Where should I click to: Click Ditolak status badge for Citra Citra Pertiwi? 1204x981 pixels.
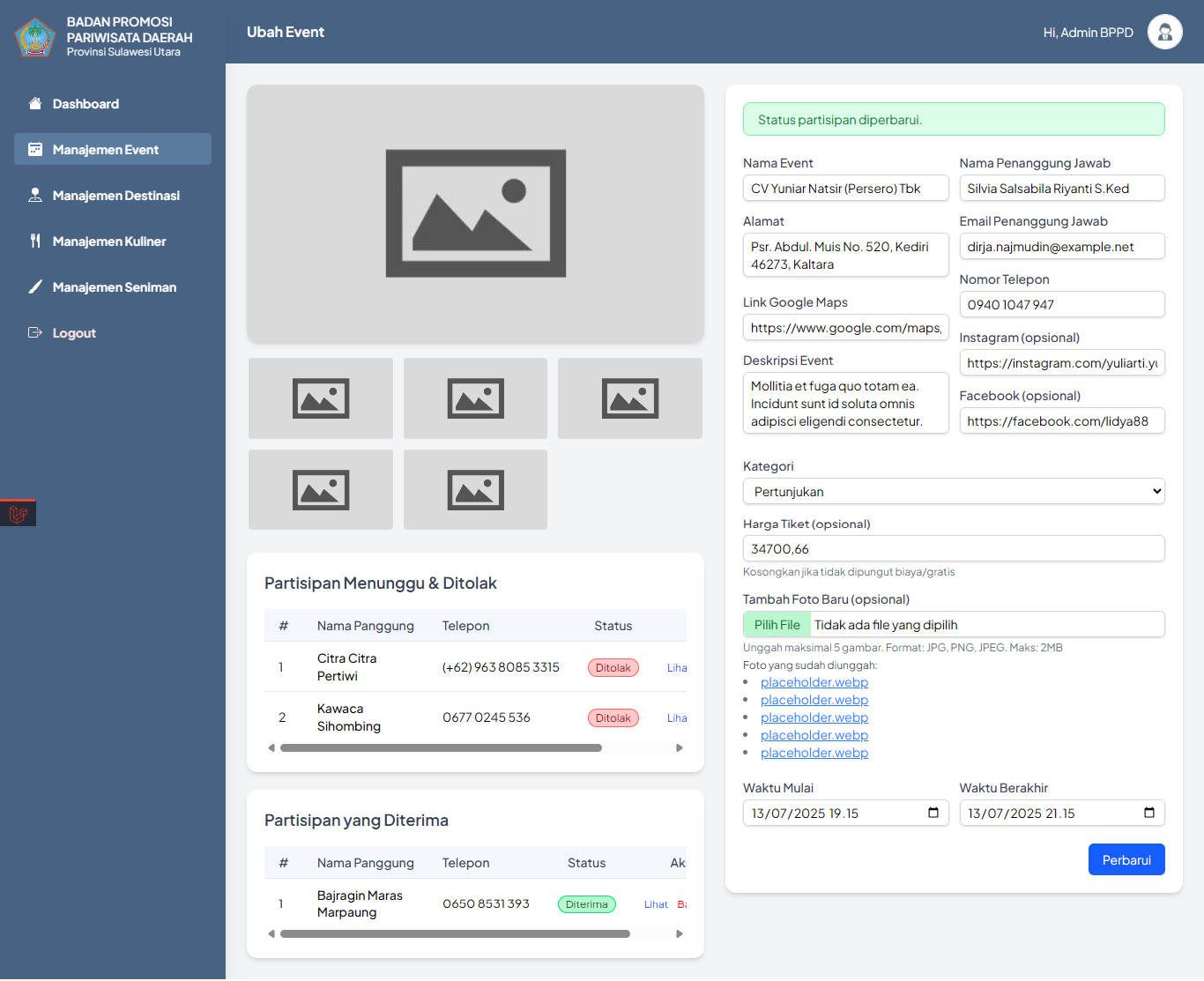pos(613,668)
